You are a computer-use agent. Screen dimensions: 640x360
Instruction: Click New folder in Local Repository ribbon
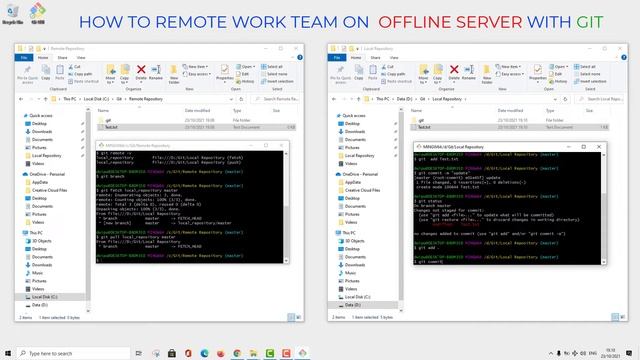[x=487, y=74]
